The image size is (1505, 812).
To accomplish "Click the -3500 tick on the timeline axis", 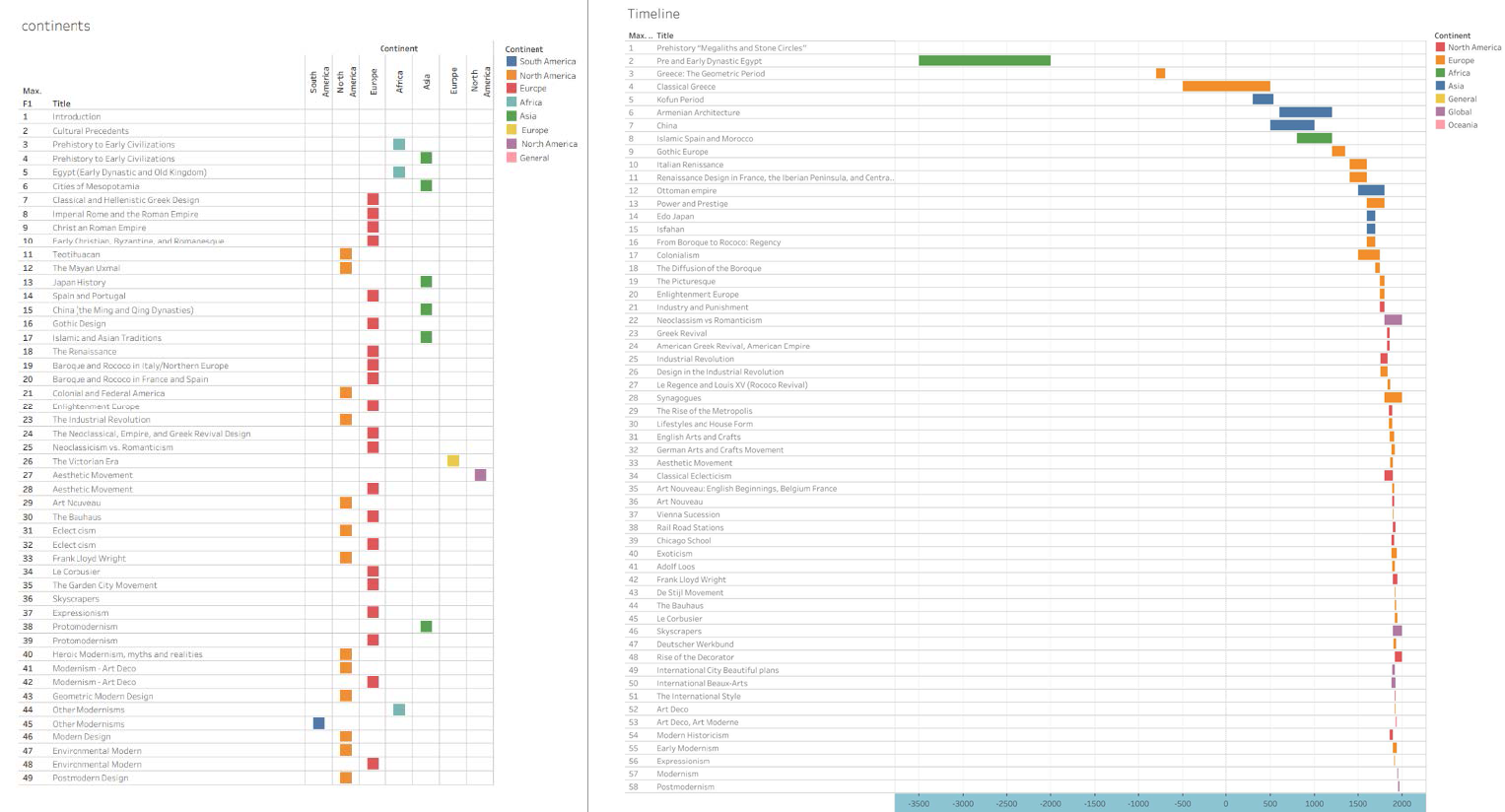I will click(919, 803).
